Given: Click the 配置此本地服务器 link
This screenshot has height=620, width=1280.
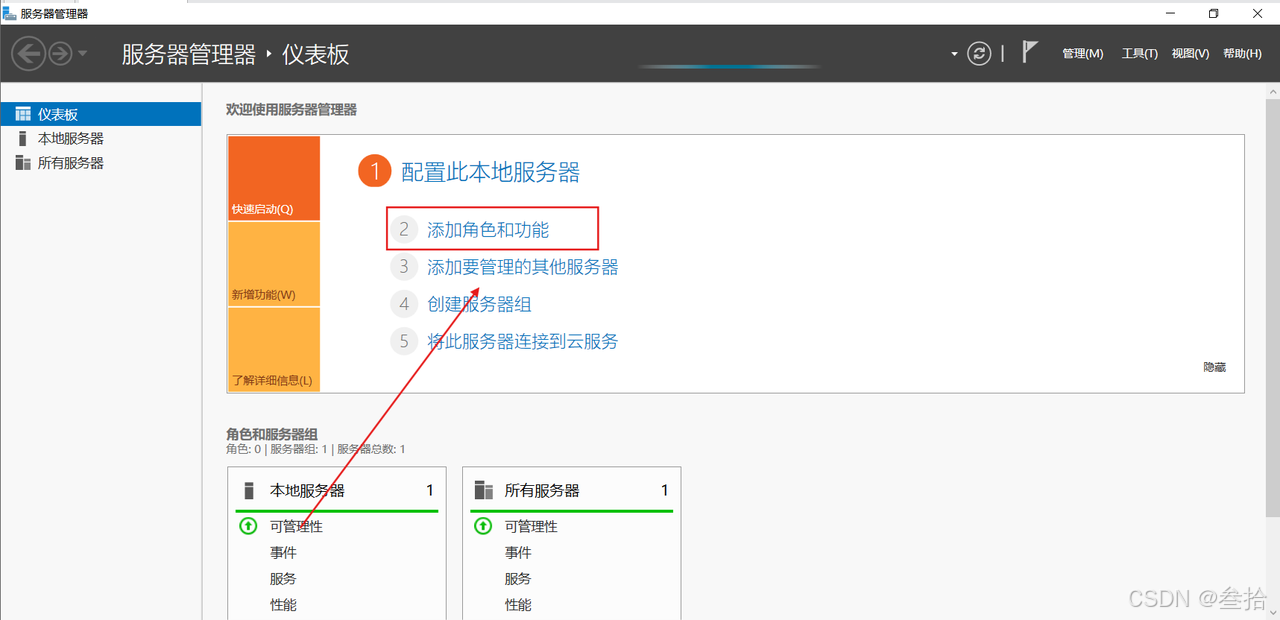Looking at the screenshot, I should tap(490, 172).
